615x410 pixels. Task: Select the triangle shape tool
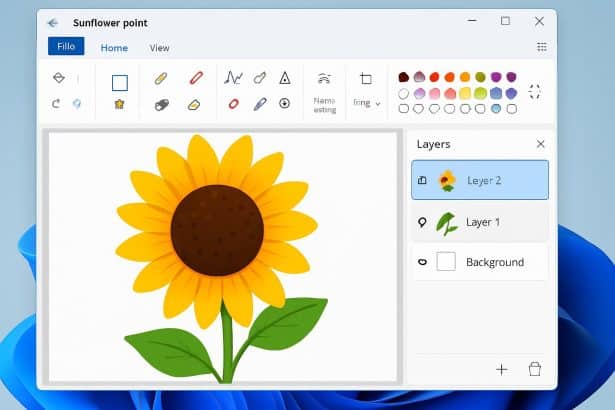pyautogui.click(x=285, y=78)
